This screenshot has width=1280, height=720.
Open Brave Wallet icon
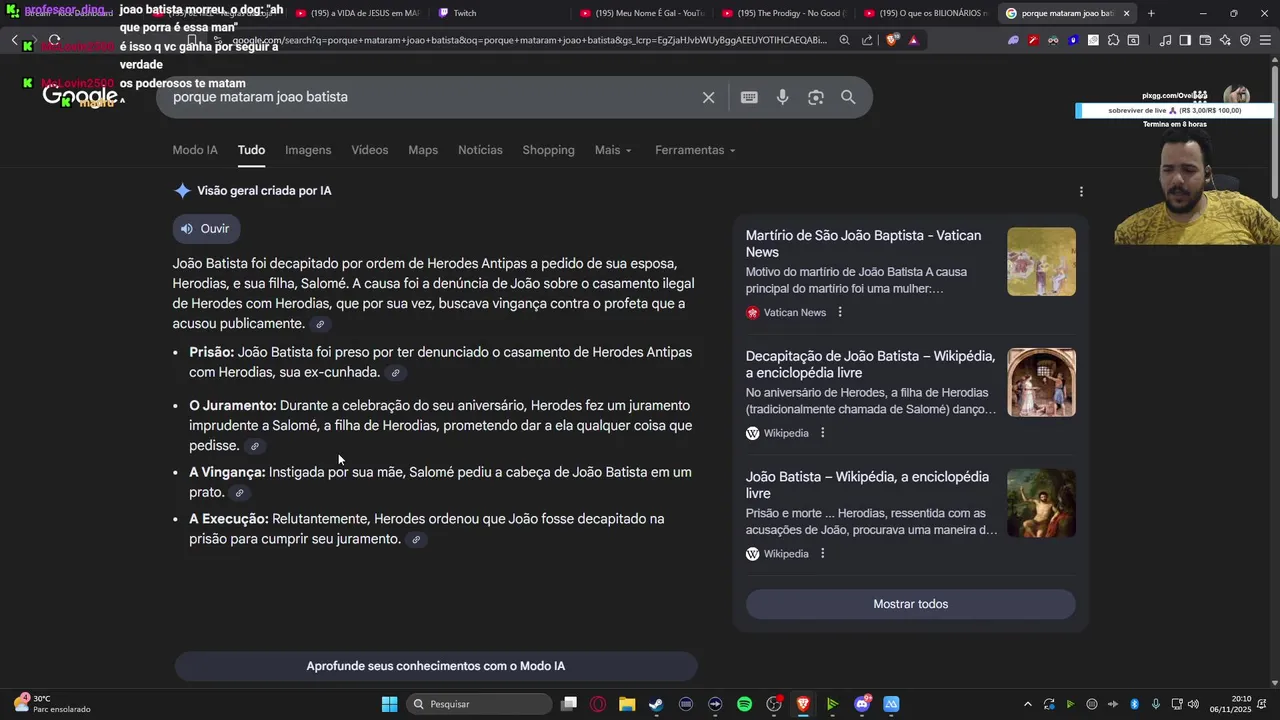1205,40
